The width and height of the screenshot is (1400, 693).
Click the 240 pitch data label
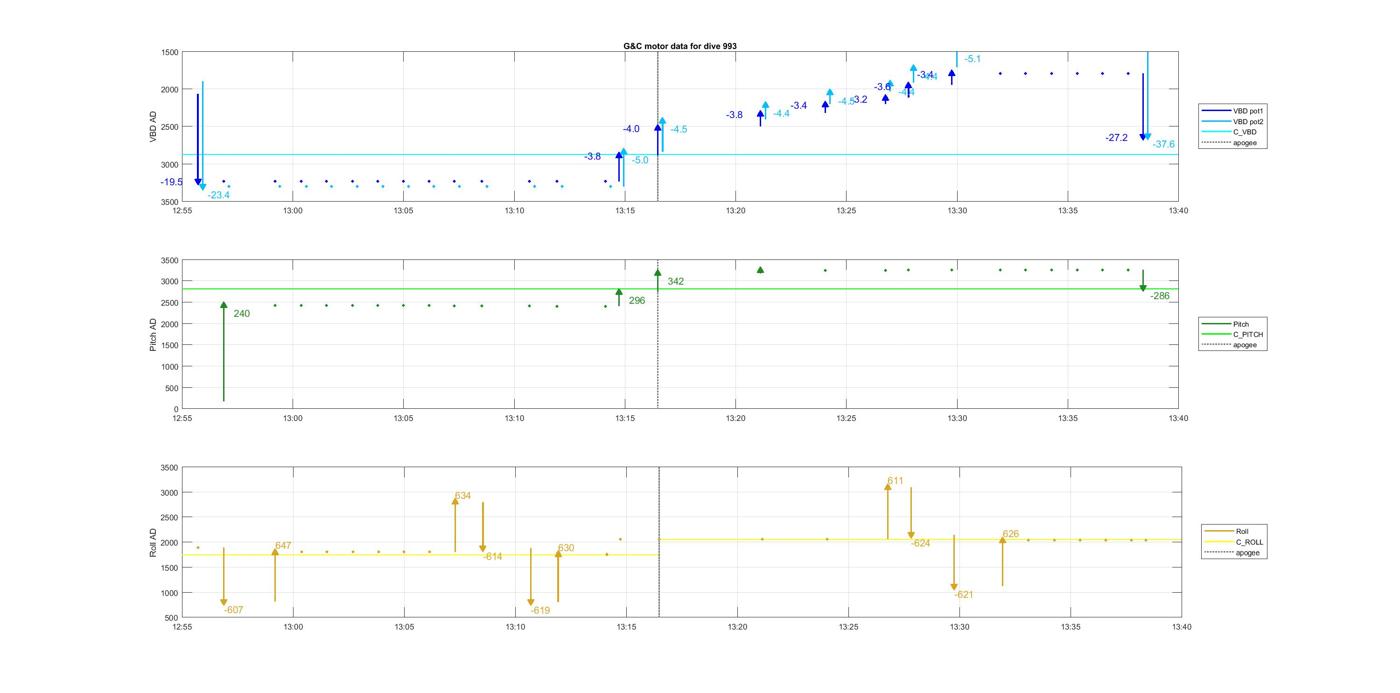pos(241,314)
